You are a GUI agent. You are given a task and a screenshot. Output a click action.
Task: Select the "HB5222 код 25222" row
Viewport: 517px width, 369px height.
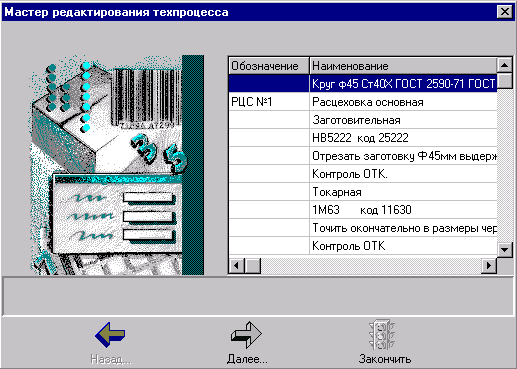(363, 138)
